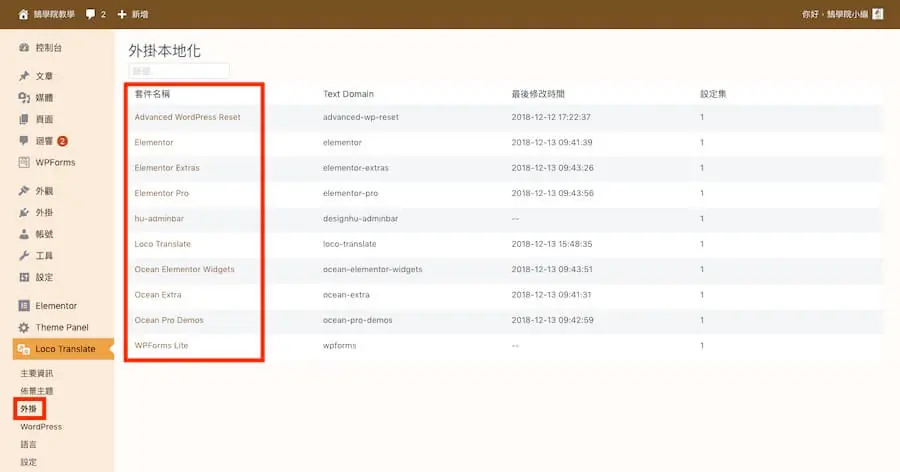900x472 pixels.
Task: Click the users person icon in sidebar
Action: pos(24,234)
